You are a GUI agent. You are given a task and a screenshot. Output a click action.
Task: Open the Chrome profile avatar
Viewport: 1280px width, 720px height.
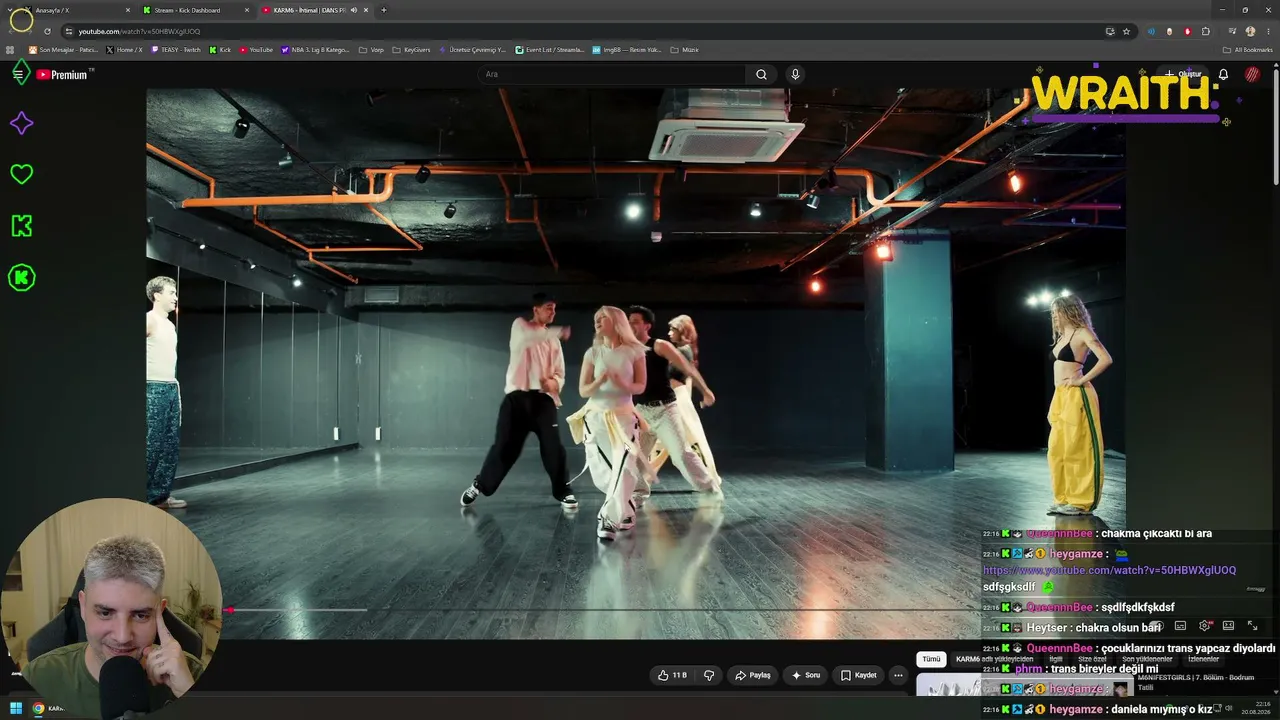1250,31
